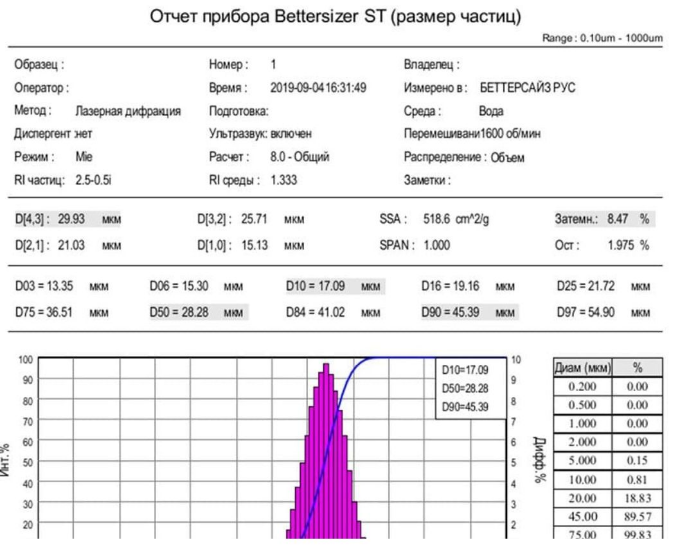Select the Среда value Вода

491,111
